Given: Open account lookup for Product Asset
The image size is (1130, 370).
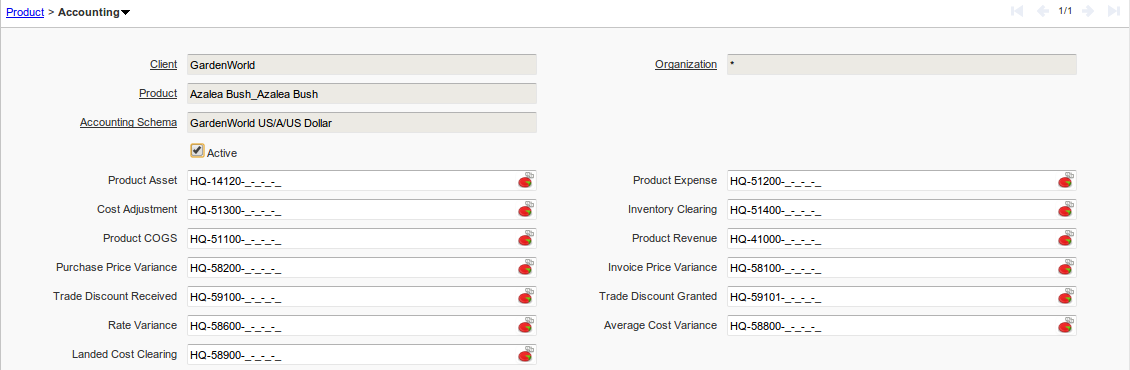Looking at the screenshot, I should click(x=527, y=180).
